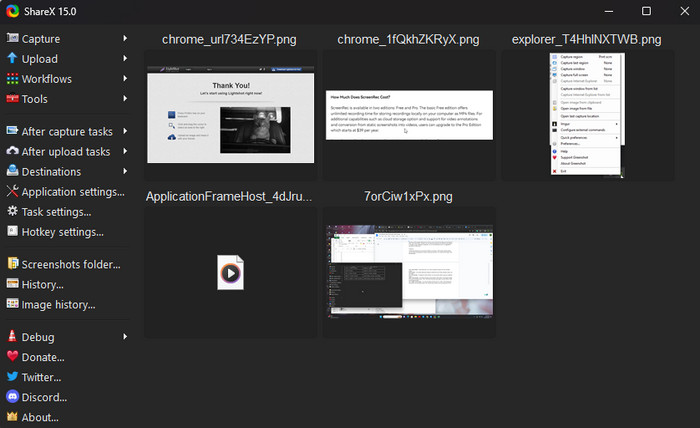
Task: Click the Workflows grid icon
Action: (x=12, y=79)
